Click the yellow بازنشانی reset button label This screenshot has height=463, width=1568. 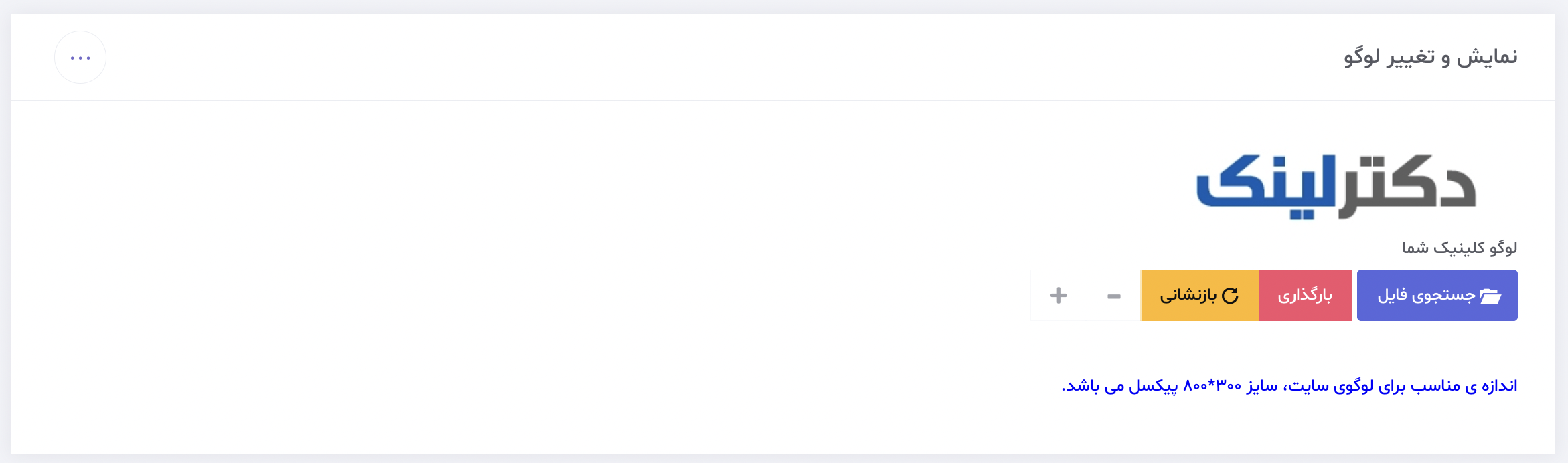point(1188,295)
